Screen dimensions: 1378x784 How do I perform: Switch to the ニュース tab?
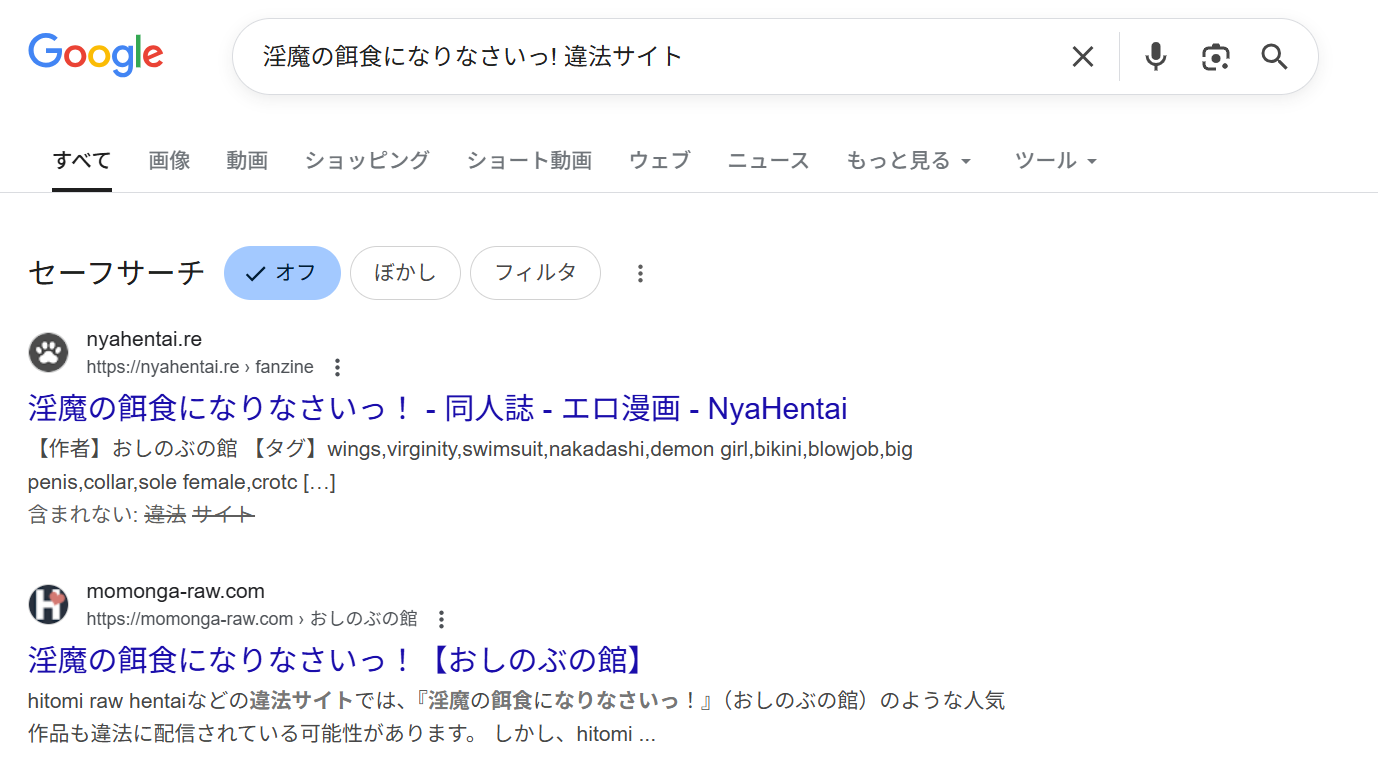coord(768,160)
